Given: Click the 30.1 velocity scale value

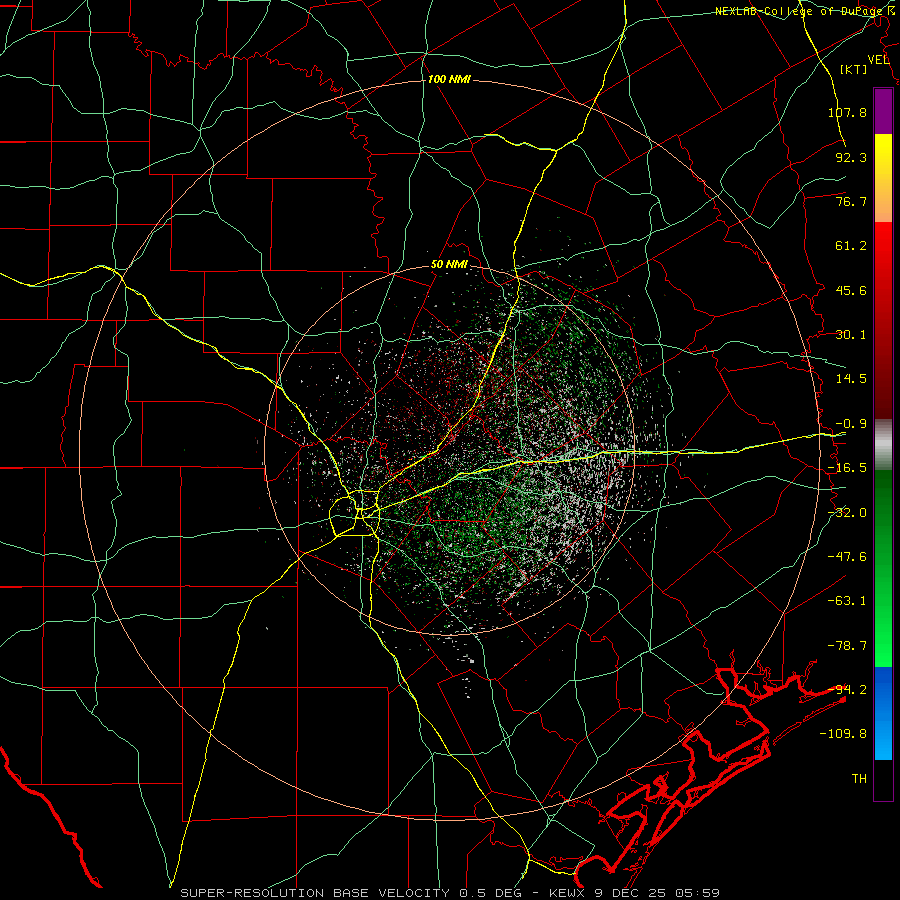Looking at the screenshot, I should (851, 335).
